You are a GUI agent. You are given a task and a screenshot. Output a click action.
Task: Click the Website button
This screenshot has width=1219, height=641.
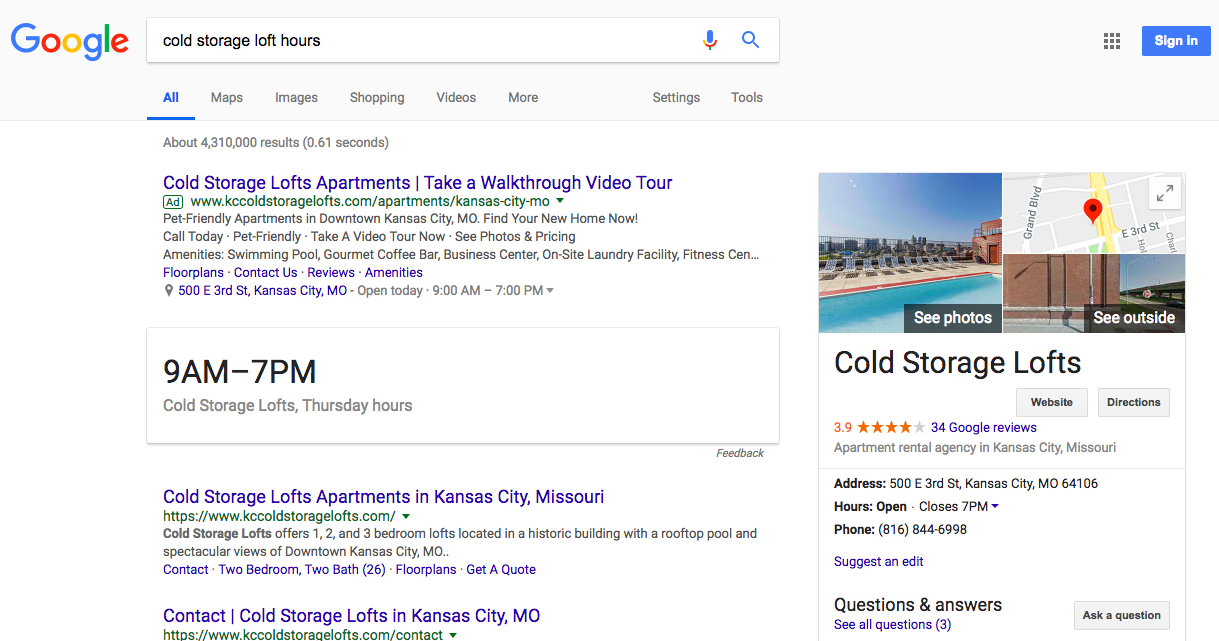click(x=1052, y=402)
